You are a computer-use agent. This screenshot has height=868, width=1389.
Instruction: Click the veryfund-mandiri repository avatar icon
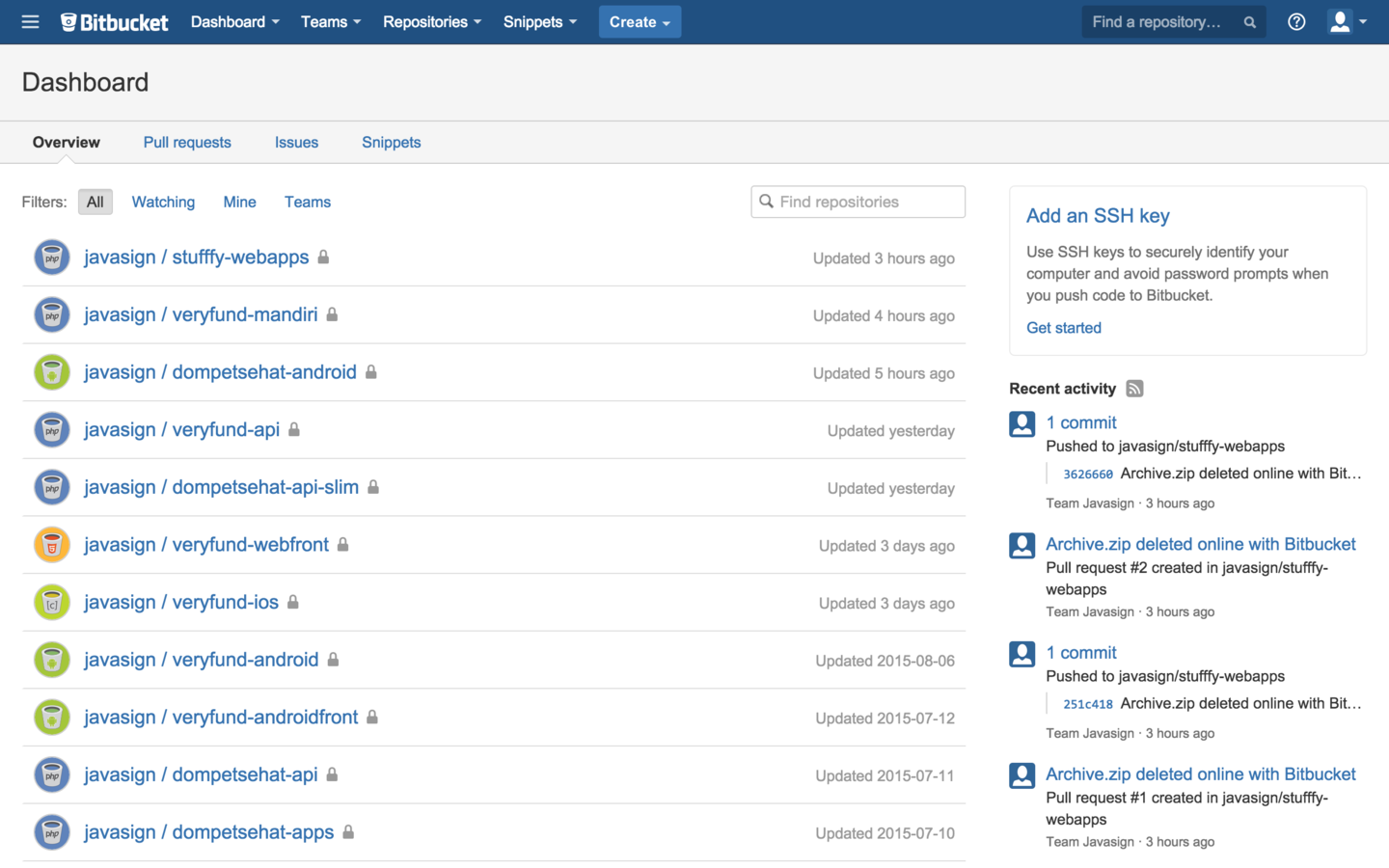pyautogui.click(x=52, y=315)
